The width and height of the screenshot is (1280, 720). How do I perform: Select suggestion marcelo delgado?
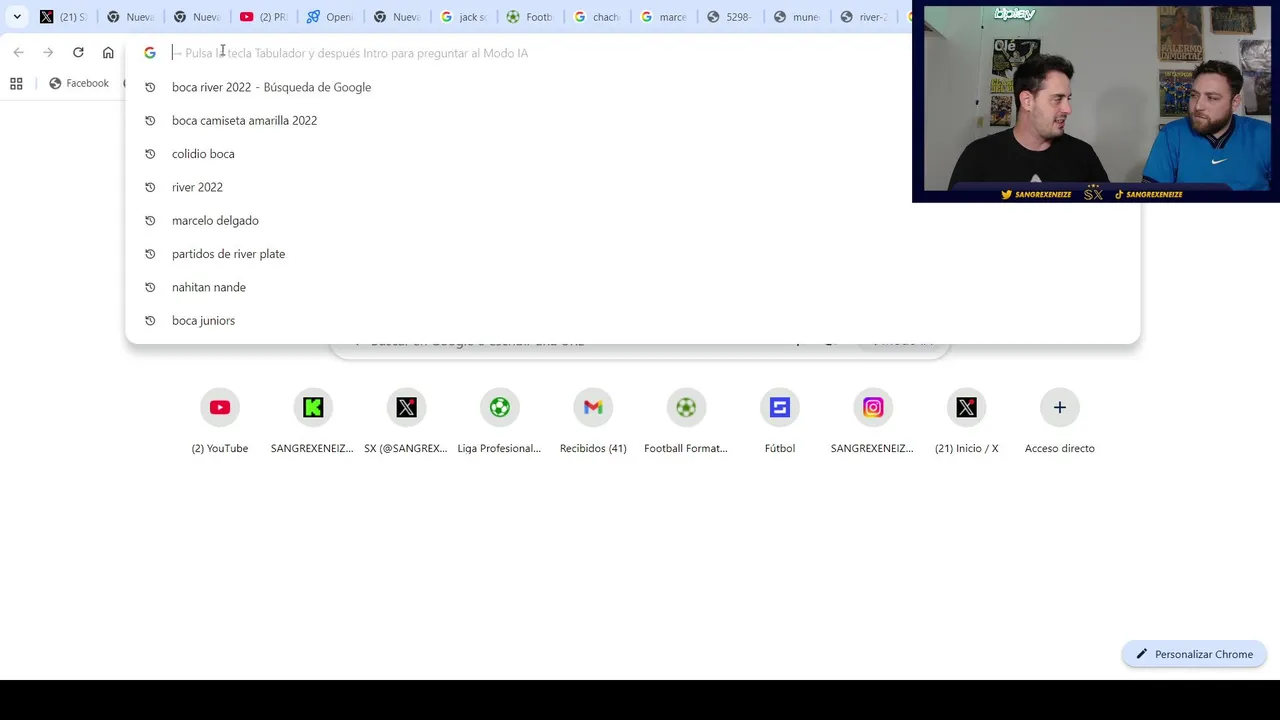pos(632,220)
